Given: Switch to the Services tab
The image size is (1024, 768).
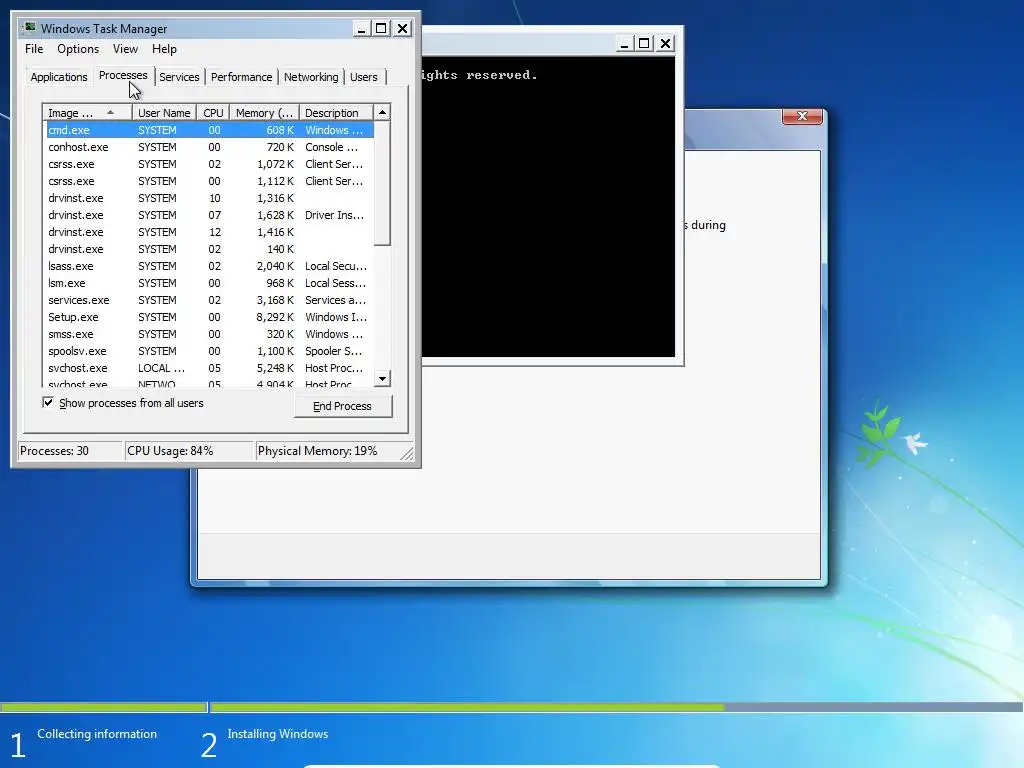Looking at the screenshot, I should click(179, 77).
